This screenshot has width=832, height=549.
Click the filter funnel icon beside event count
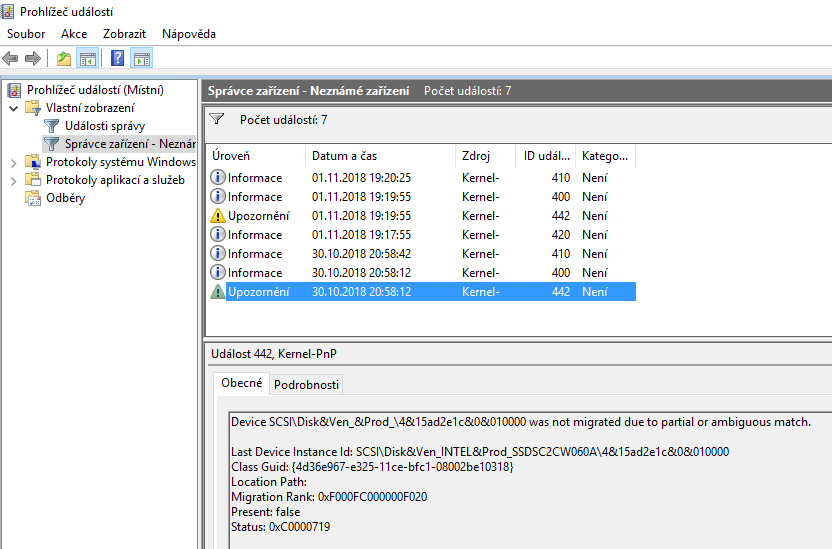pyautogui.click(x=216, y=119)
